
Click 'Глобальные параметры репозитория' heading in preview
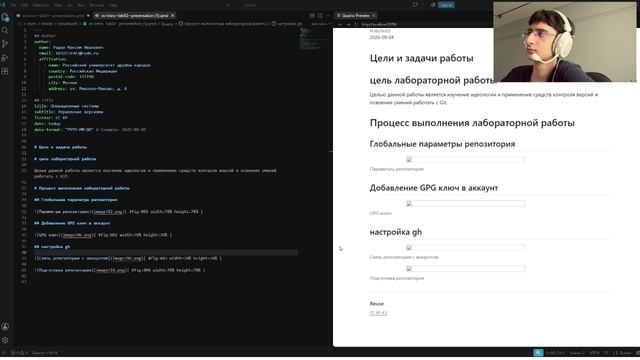point(442,144)
